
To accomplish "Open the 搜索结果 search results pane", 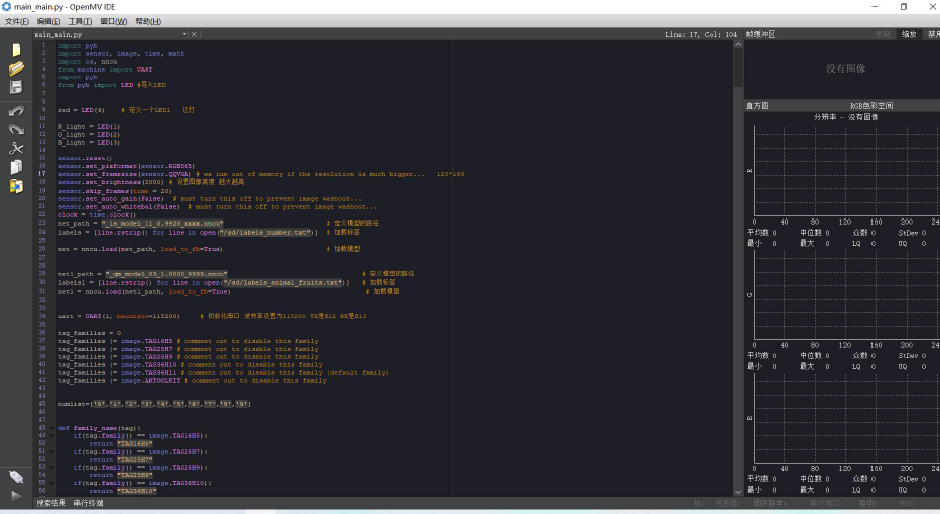I will click(51, 503).
